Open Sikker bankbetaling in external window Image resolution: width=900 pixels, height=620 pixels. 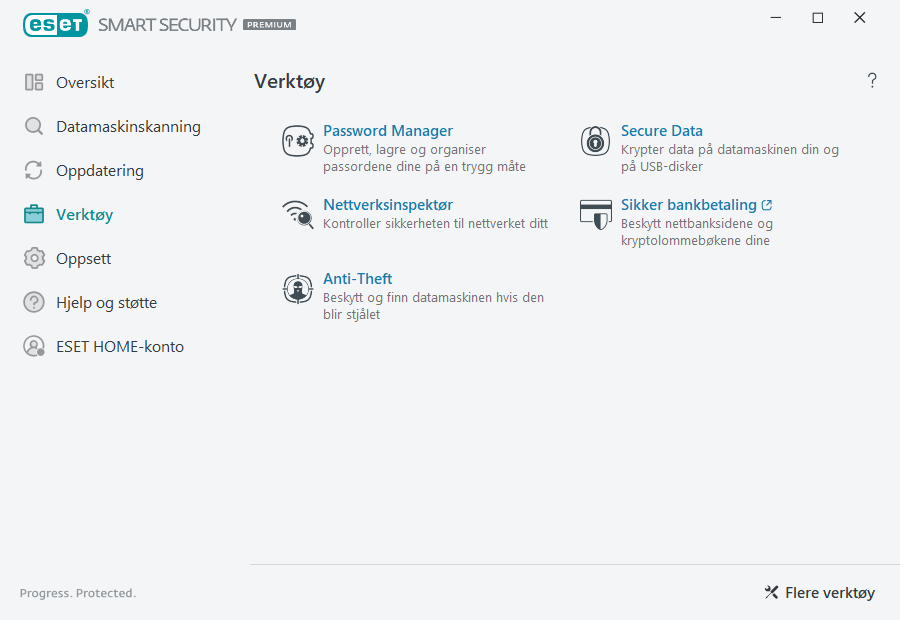click(x=689, y=204)
